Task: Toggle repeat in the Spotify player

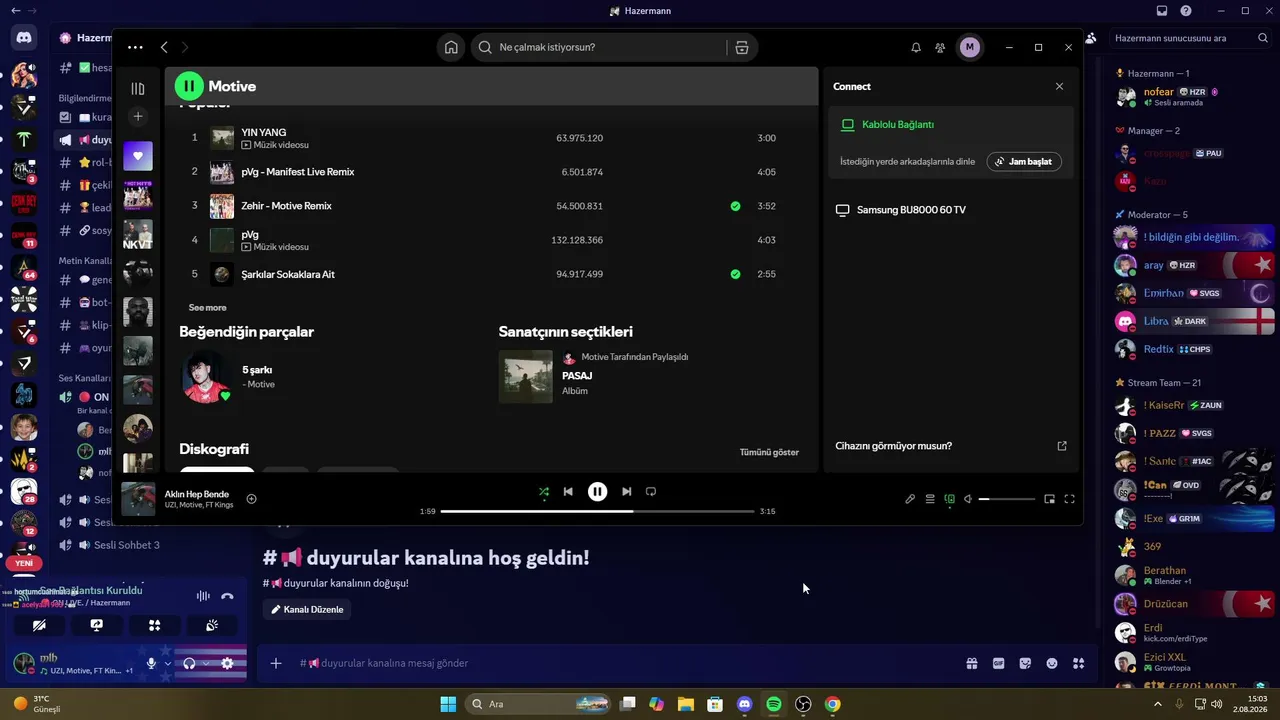Action: tap(651, 492)
